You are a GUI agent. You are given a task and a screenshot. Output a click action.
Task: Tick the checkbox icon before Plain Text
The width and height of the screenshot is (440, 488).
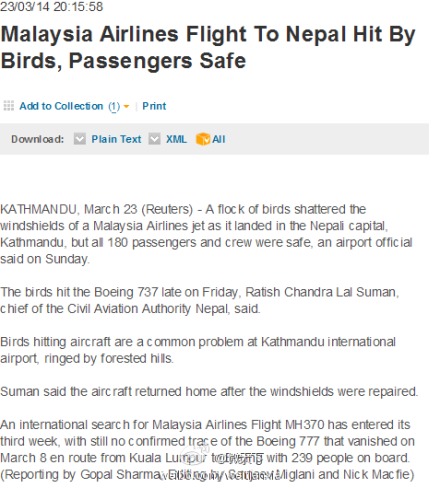coord(80,139)
